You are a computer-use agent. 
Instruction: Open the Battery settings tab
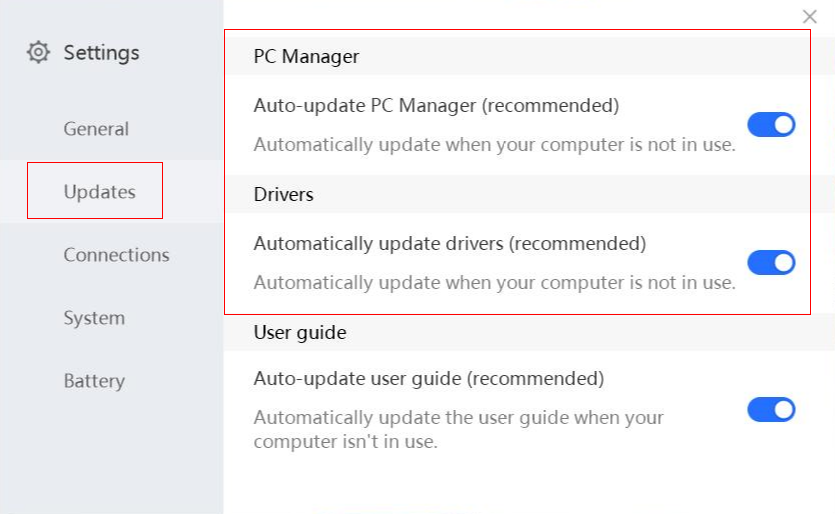click(94, 381)
